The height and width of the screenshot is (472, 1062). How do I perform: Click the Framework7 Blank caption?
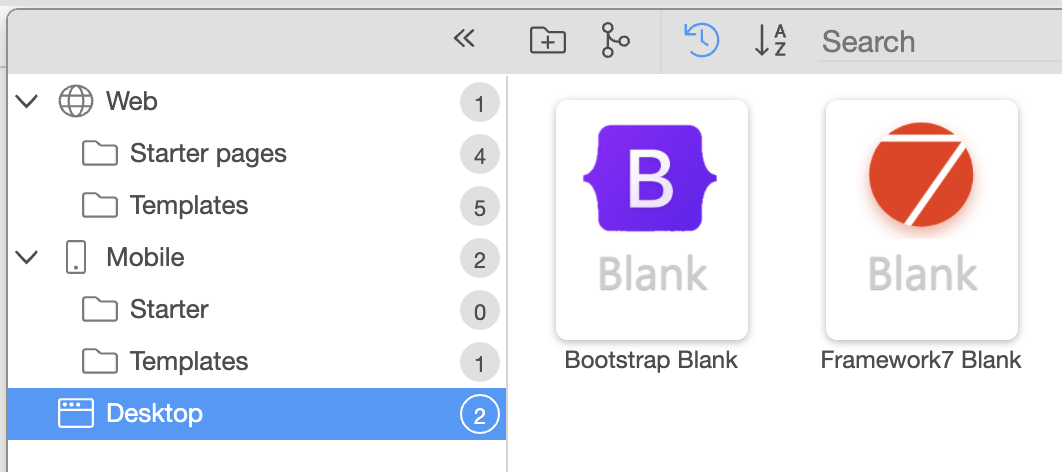(x=921, y=360)
